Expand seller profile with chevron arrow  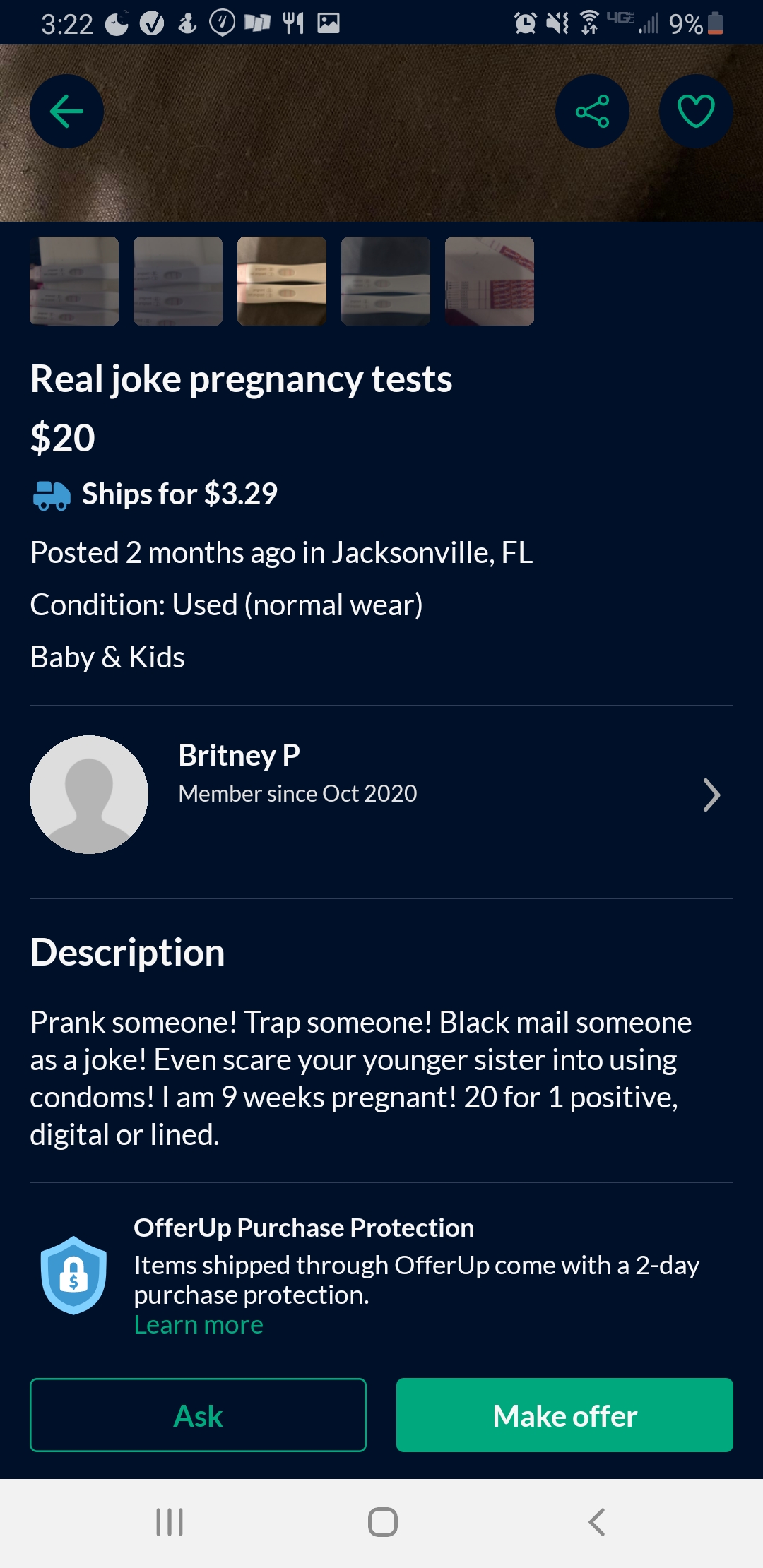coord(711,795)
